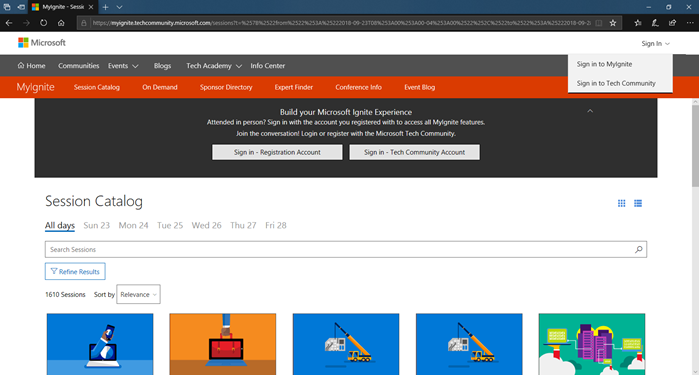Viewport: 699px width, 375px height.
Task: Select the Mon 24 tab
Action: click(133, 226)
